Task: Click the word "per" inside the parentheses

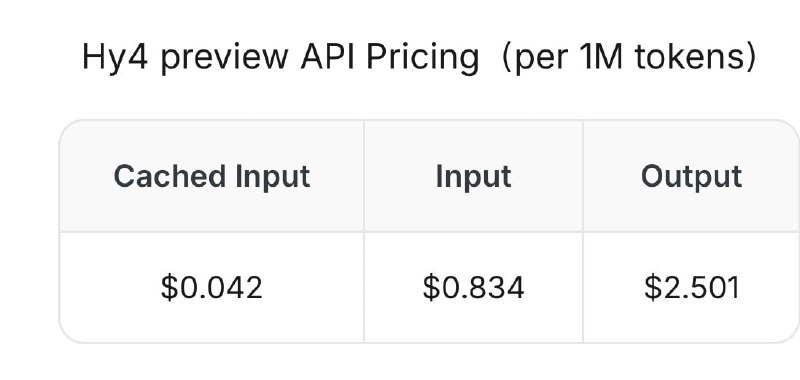Action: (543, 61)
